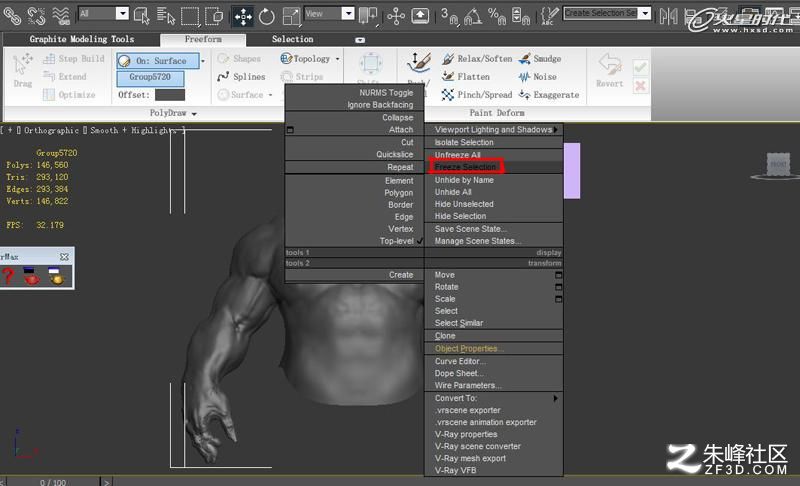The image size is (800, 486).
Task: Choose the Rectangular Selection Region tool
Action: pos(190,16)
